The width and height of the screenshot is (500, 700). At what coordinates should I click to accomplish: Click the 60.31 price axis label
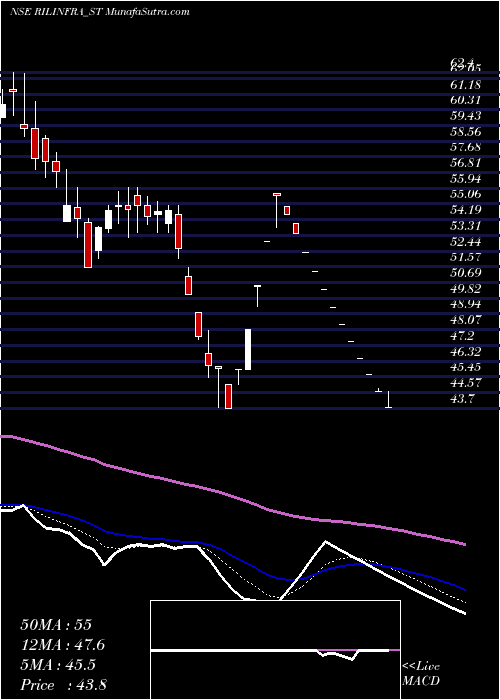pyautogui.click(x=466, y=100)
